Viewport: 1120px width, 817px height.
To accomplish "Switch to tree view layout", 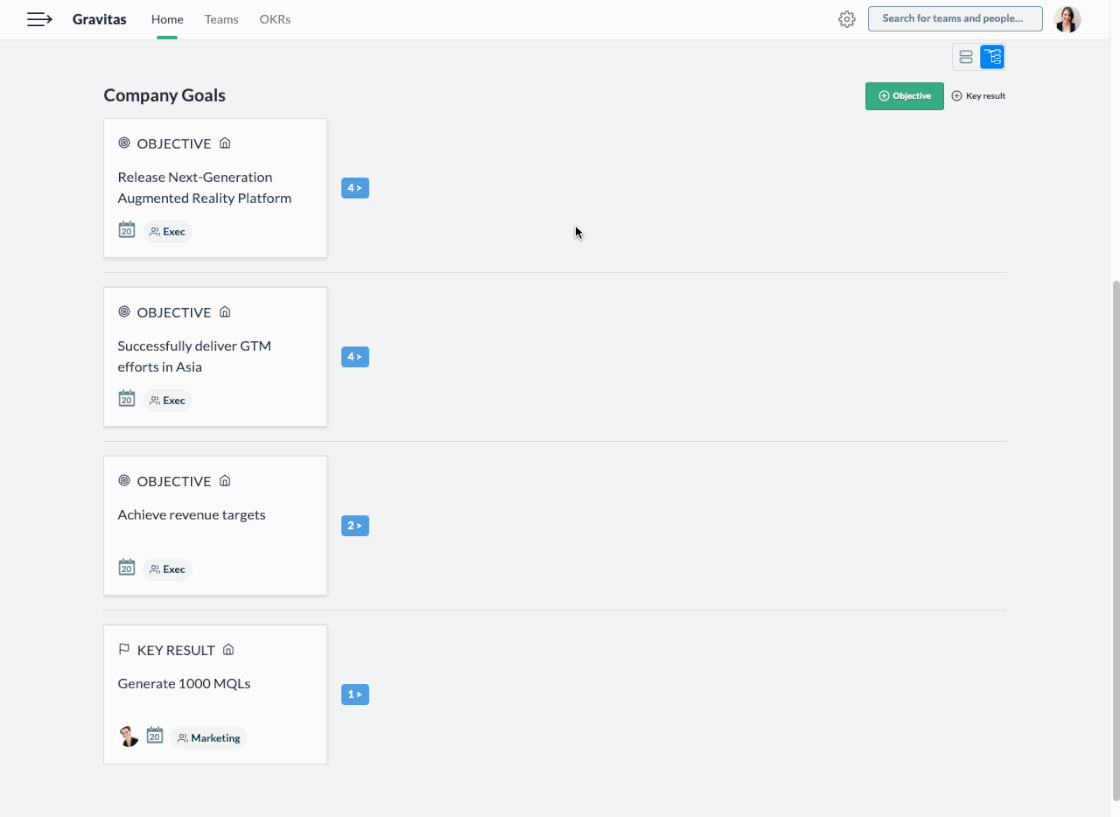I will coord(992,57).
